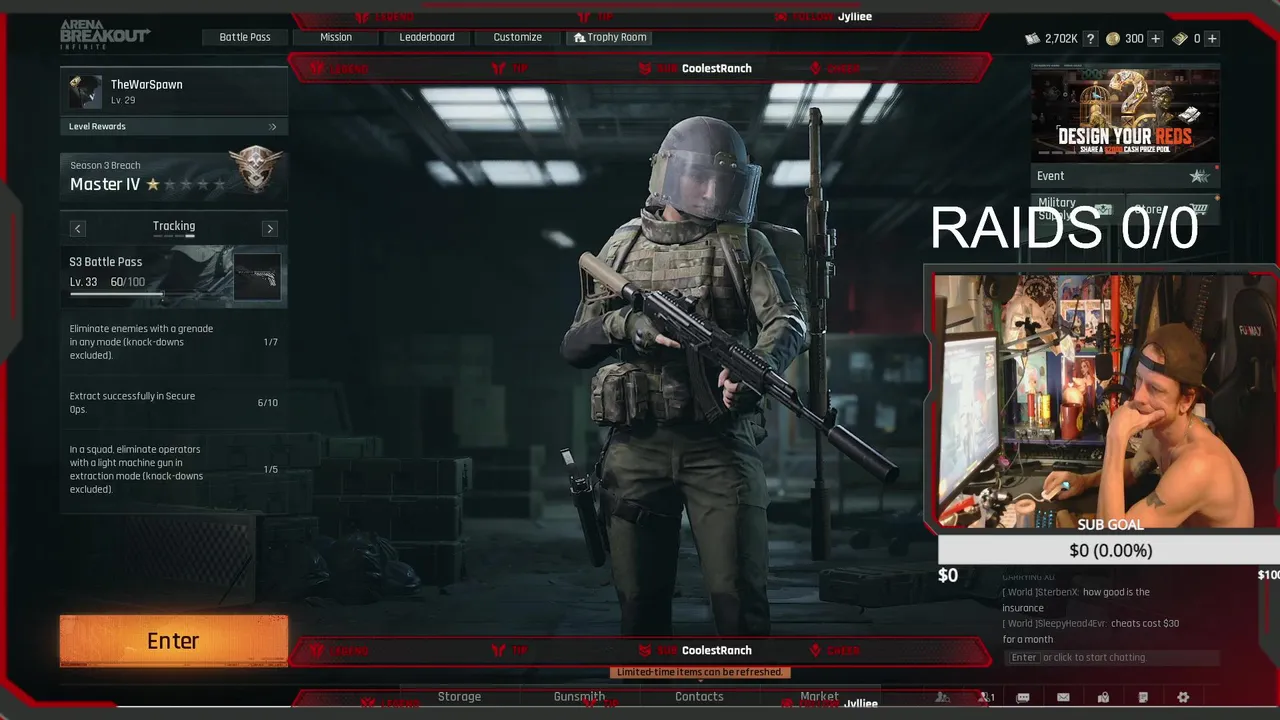Click the character operator model
The width and height of the screenshot is (1280, 720).
(700, 370)
